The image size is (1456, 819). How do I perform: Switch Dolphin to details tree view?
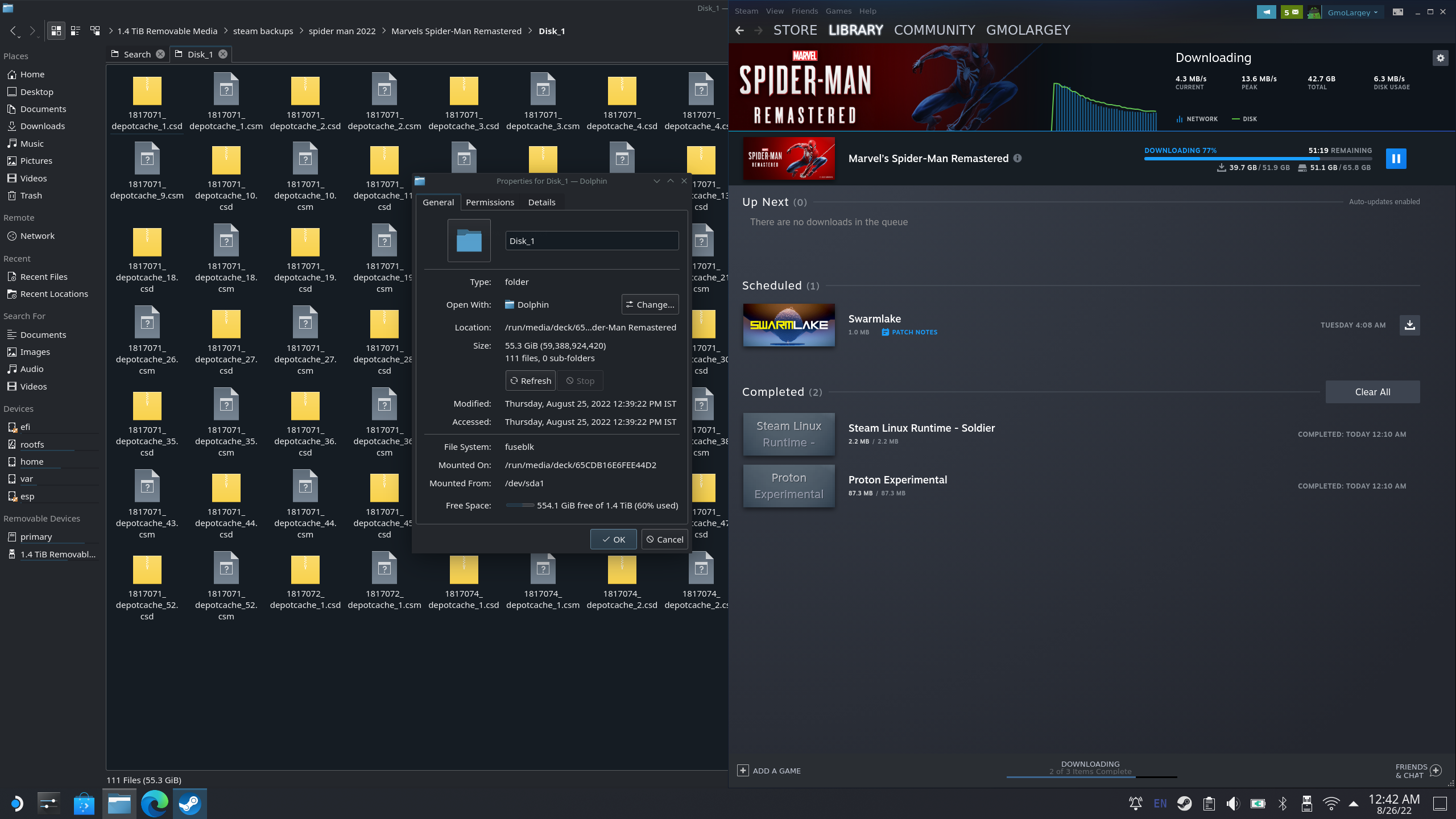[x=95, y=31]
